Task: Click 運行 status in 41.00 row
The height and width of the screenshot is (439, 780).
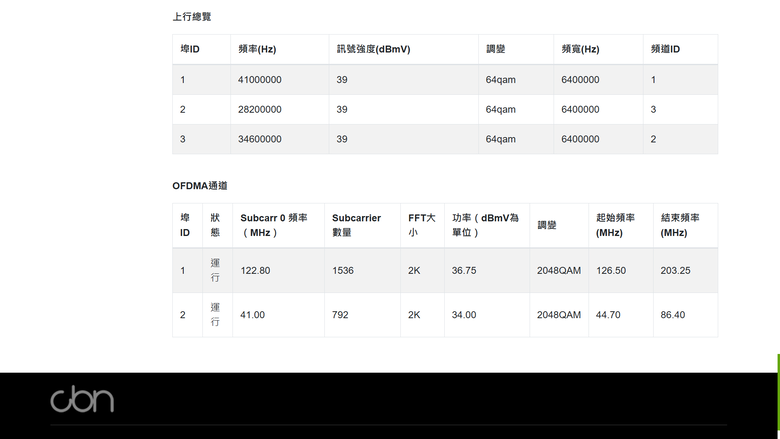Action: pos(215,314)
